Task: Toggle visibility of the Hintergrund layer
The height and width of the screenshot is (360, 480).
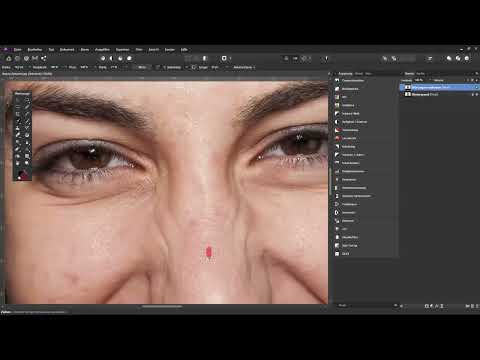Action: [x=477, y=95]
